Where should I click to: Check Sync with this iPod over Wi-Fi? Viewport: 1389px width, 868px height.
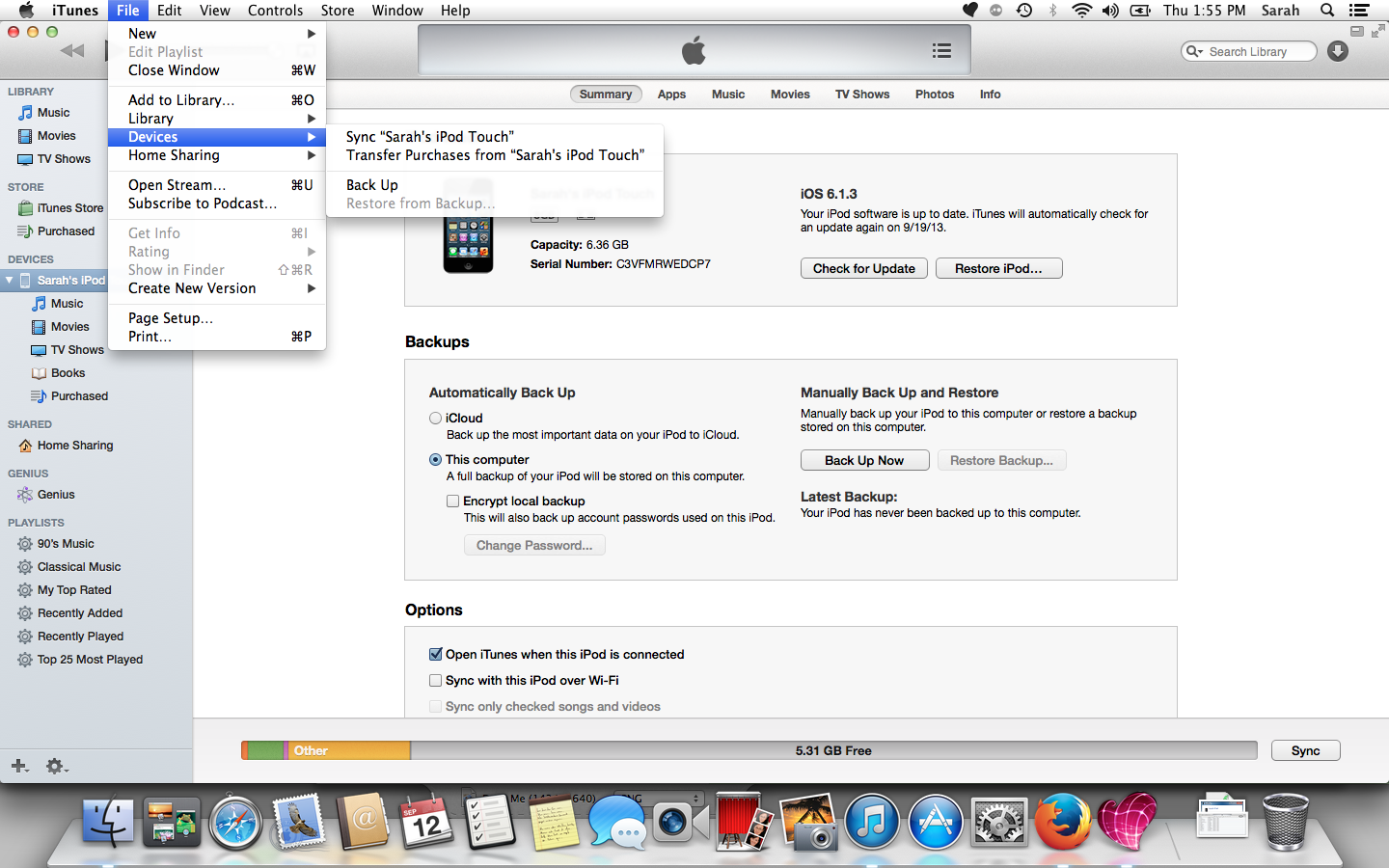[435, 680]
